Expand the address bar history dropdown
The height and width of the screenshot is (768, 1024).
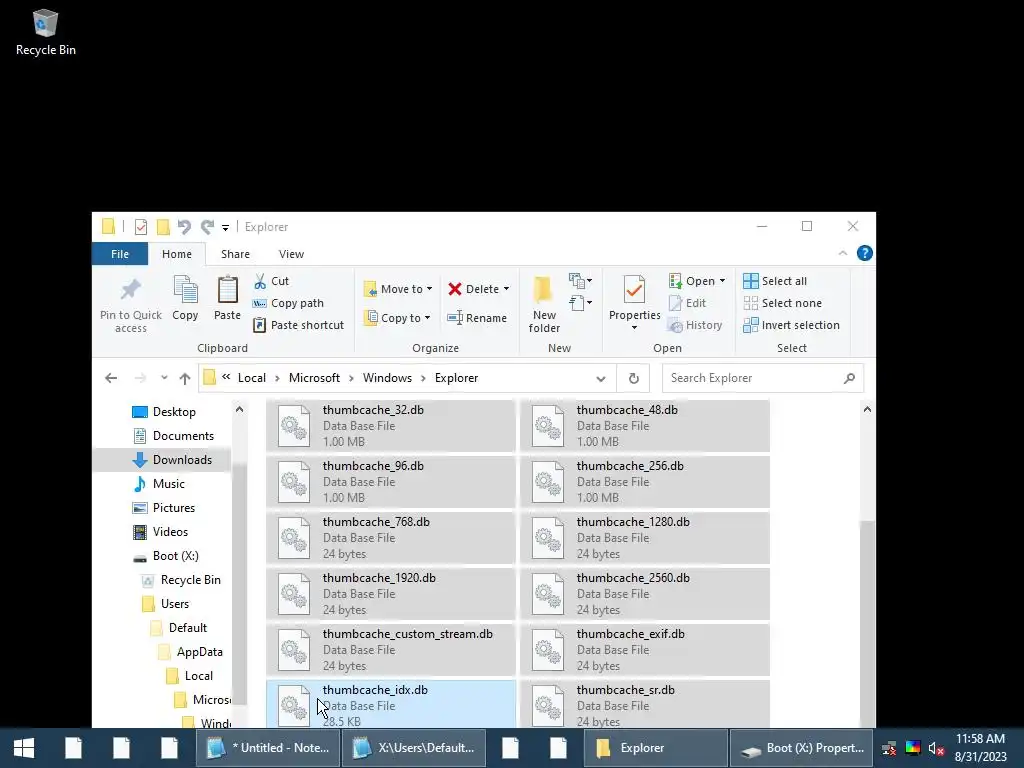coord(601,378)
